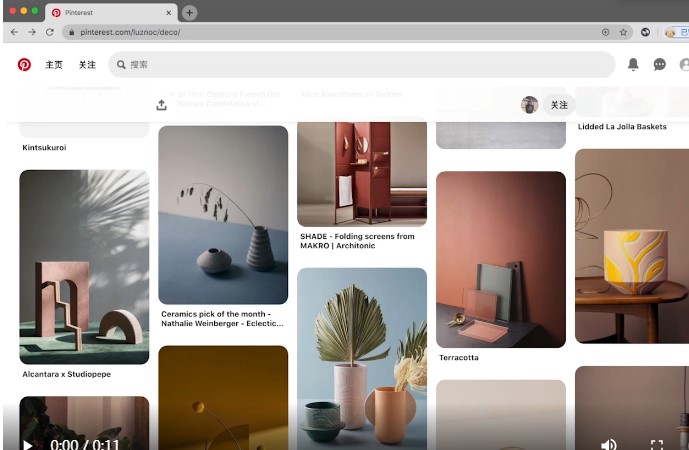Viewport: 689px width, 450px height.
Task: Click the Kintsukuroi pin title
Action: [x=44, y=148]
